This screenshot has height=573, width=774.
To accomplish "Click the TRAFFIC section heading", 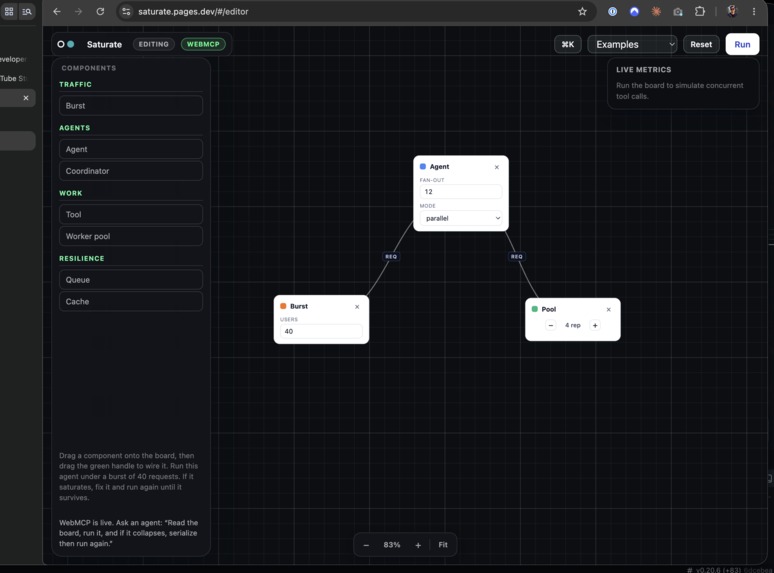I will click(x=76, y=84).
